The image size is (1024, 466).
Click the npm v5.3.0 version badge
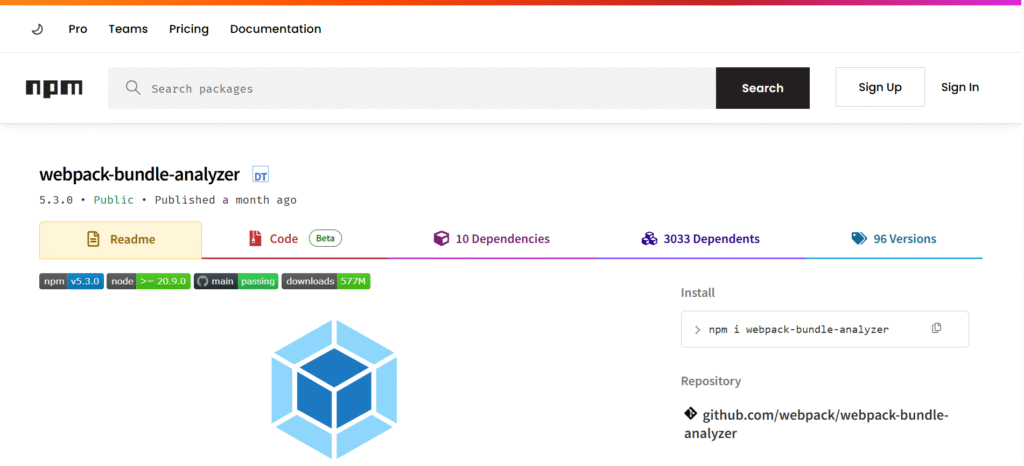(x=71, y=281)
